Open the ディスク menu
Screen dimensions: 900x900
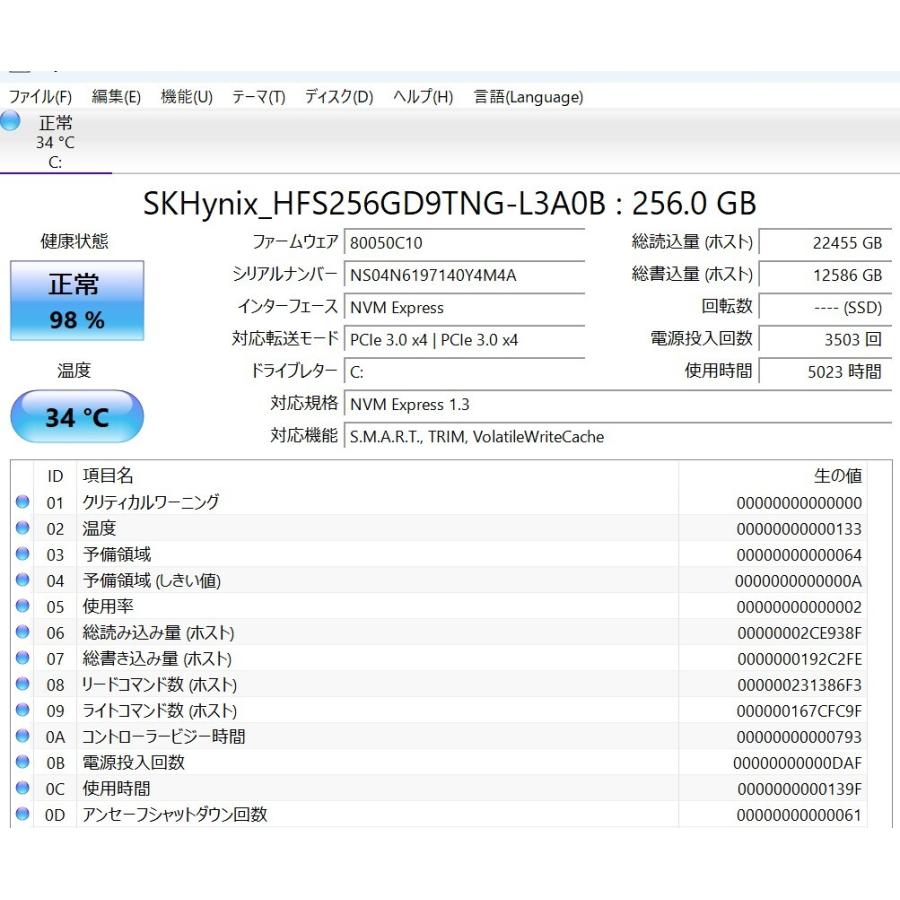tap(337, 97)
